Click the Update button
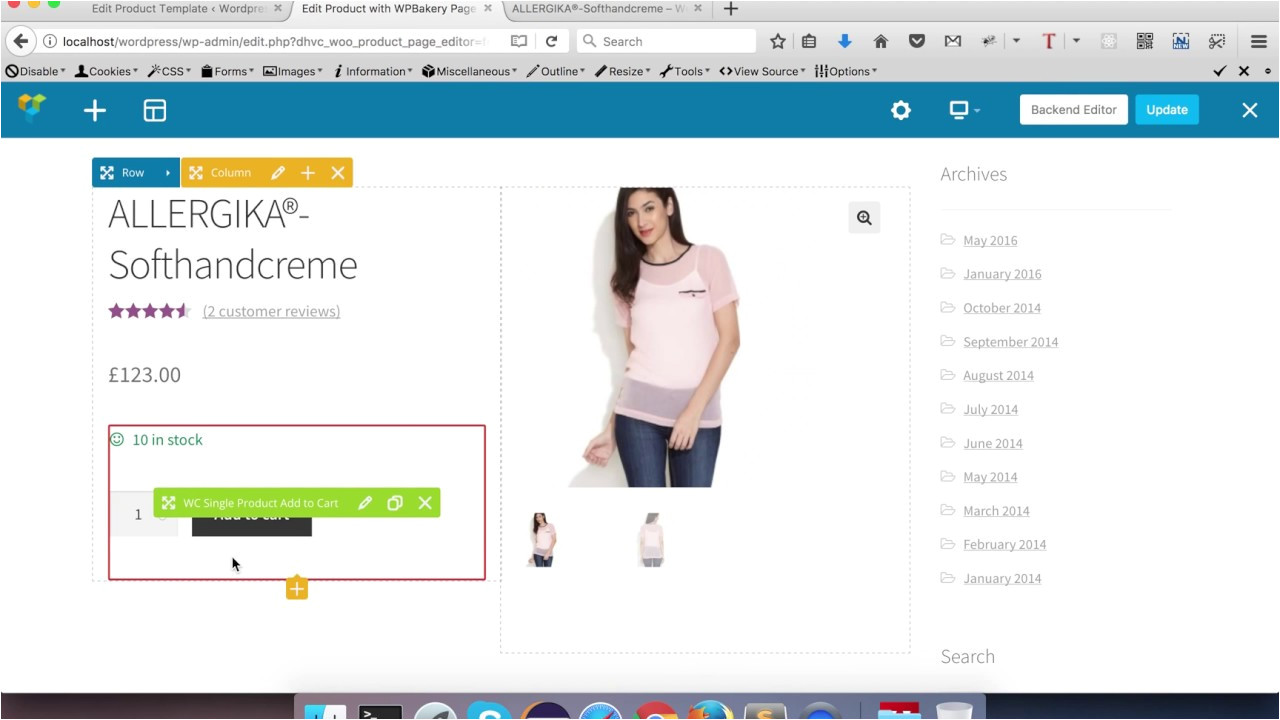The width and height of the screenshot is (1280, 720). 1166,110
